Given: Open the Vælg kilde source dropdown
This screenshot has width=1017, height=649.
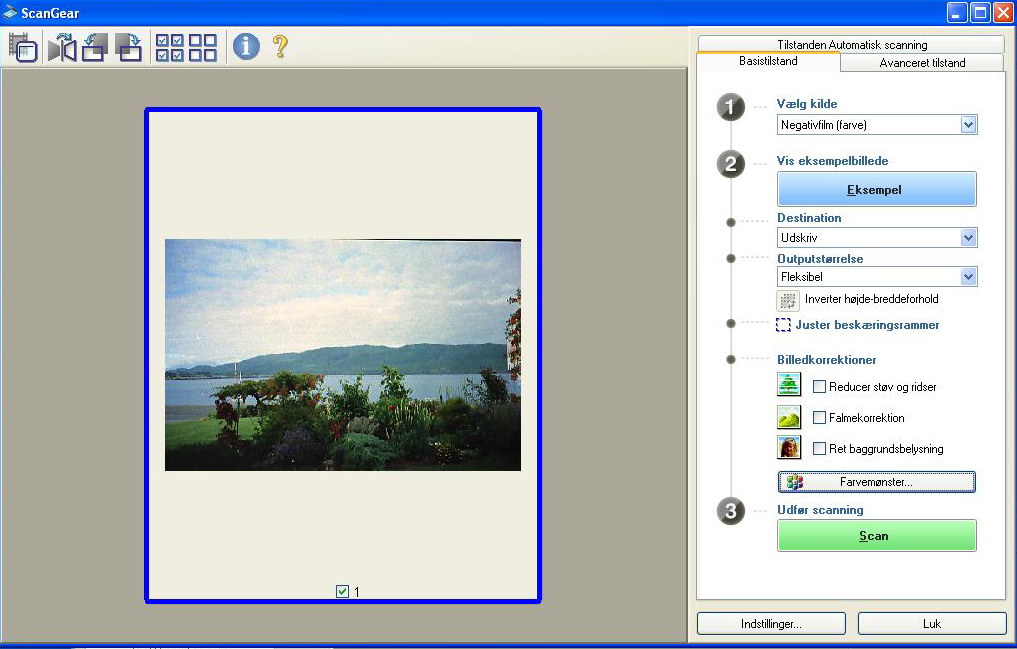Looking at the screenshot, I should [967, 125].
